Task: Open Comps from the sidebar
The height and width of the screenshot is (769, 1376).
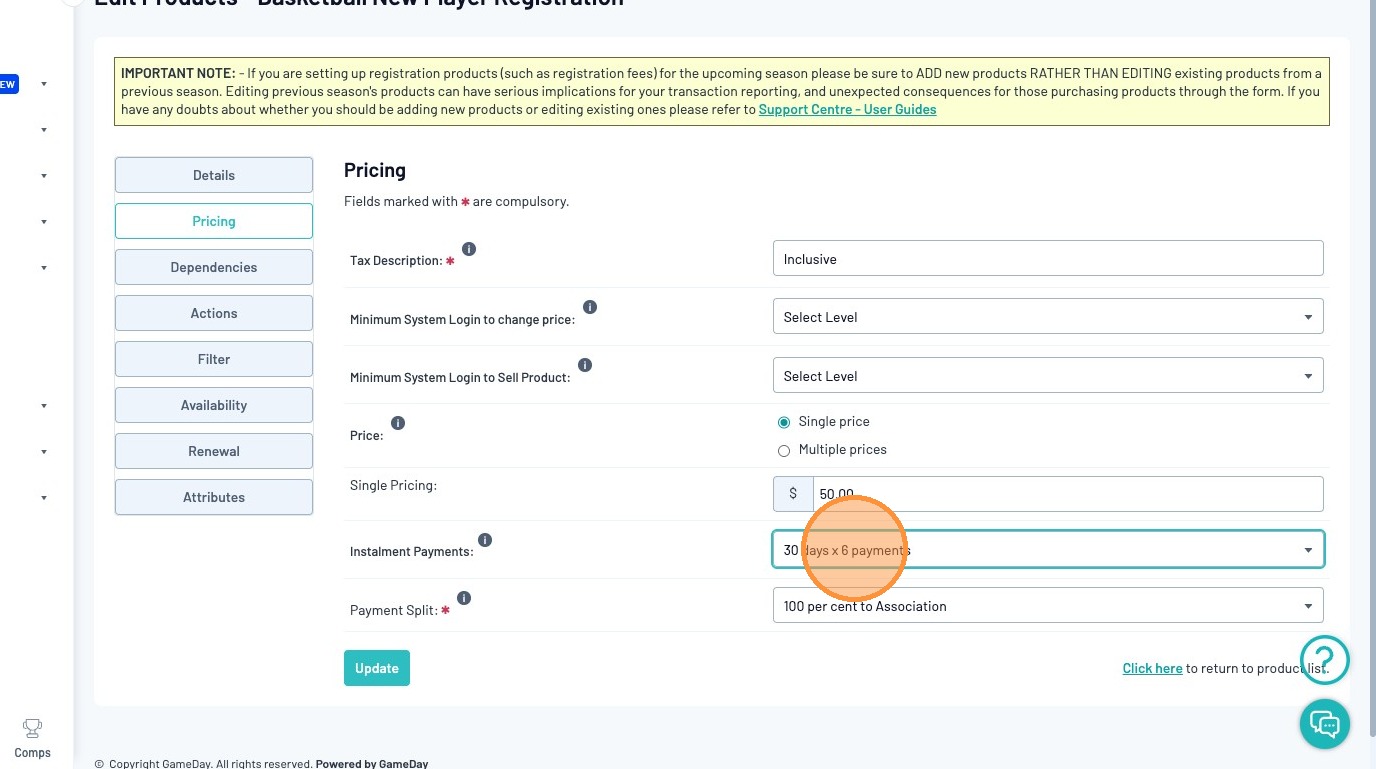Action: point(32,738)
